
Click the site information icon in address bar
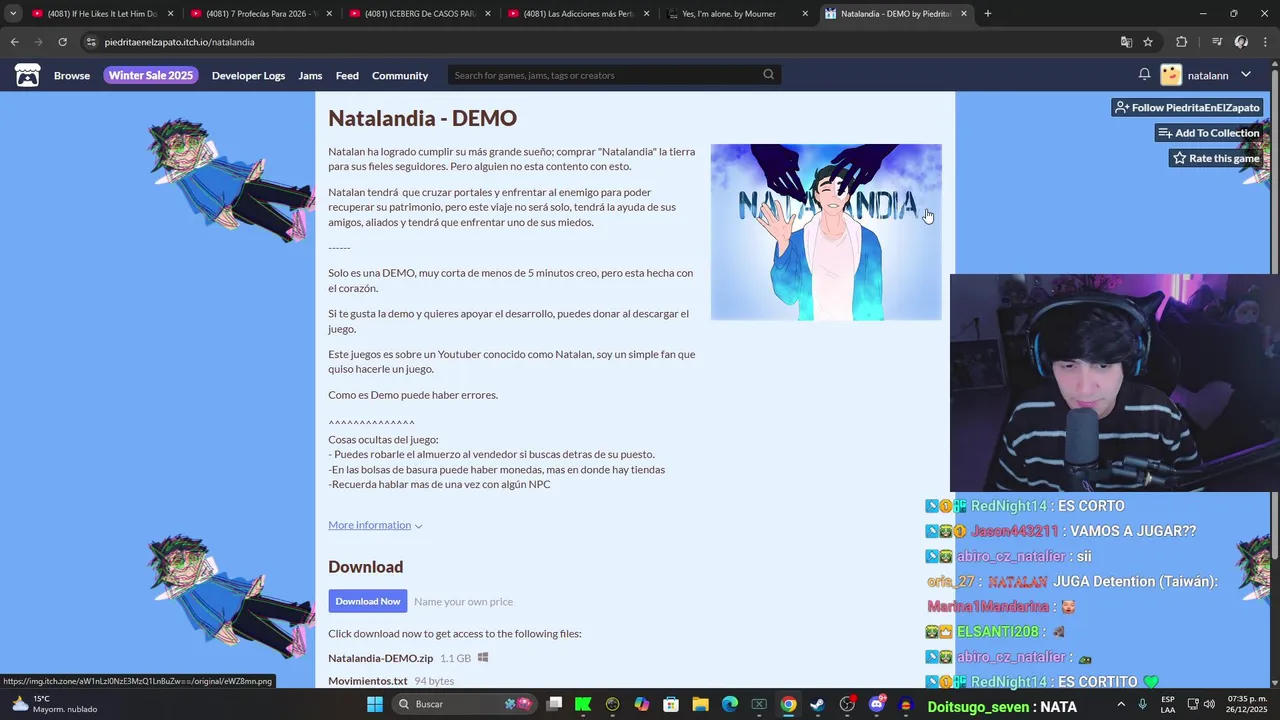tap(91, 42)
